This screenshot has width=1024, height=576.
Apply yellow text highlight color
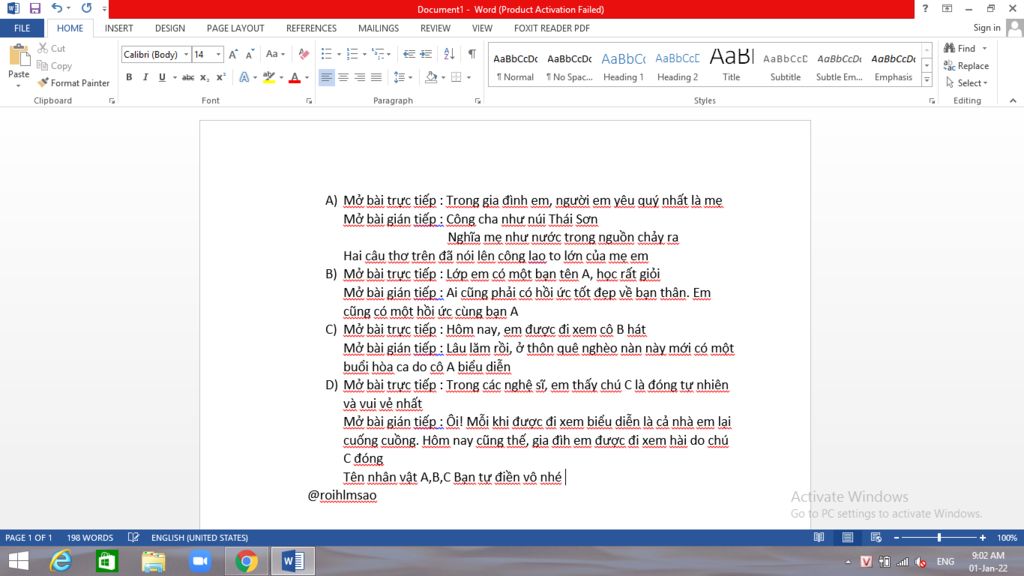[x=268, y=77]
